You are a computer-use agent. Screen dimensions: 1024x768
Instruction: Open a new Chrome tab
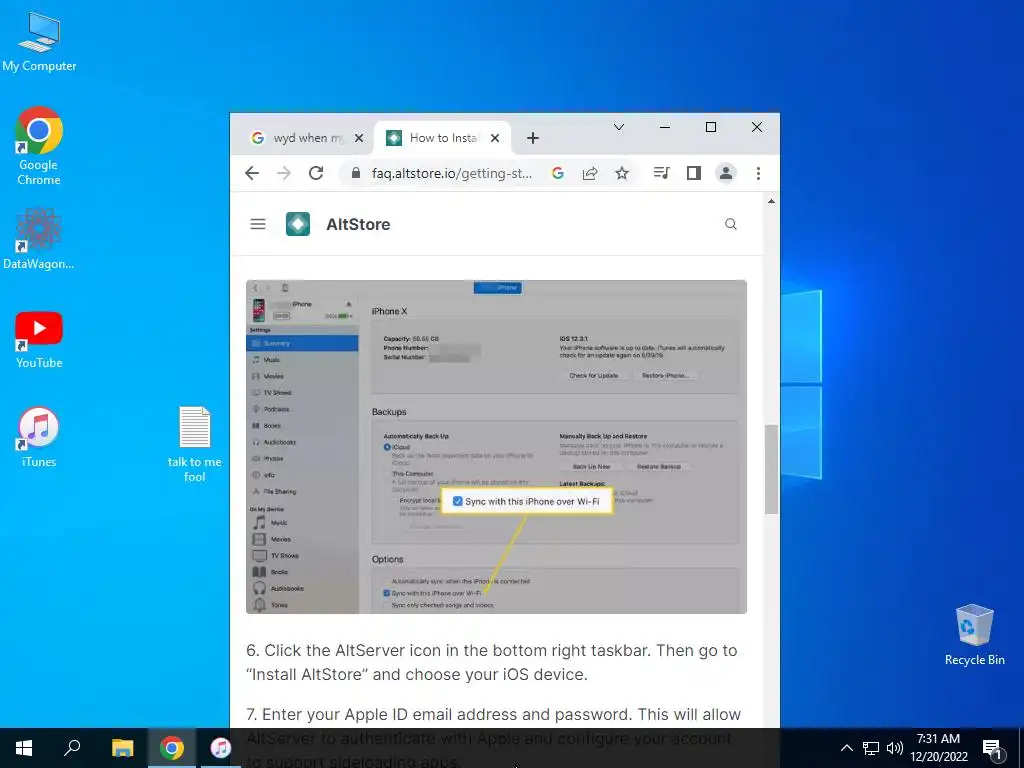click(x=533, y=138)
